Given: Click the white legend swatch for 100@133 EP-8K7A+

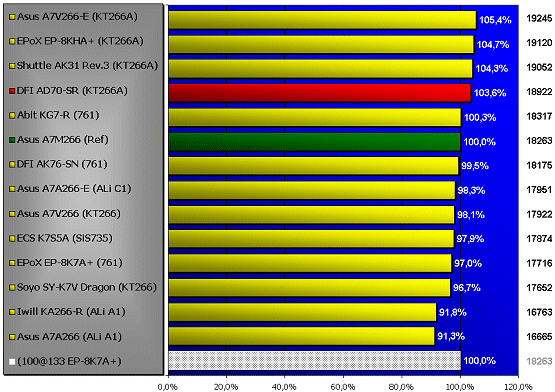Looking at the screenshot, I should coord(12,362).
